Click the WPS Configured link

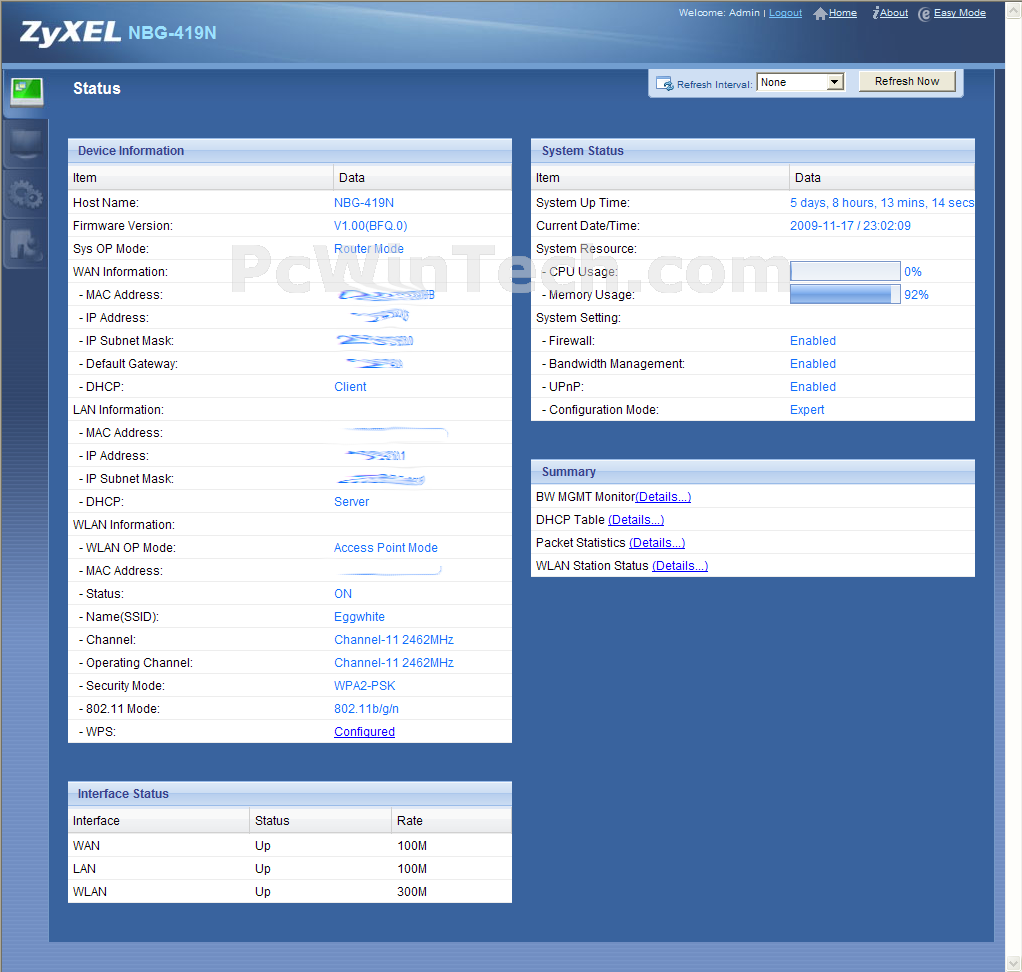[x=364, y=731]
